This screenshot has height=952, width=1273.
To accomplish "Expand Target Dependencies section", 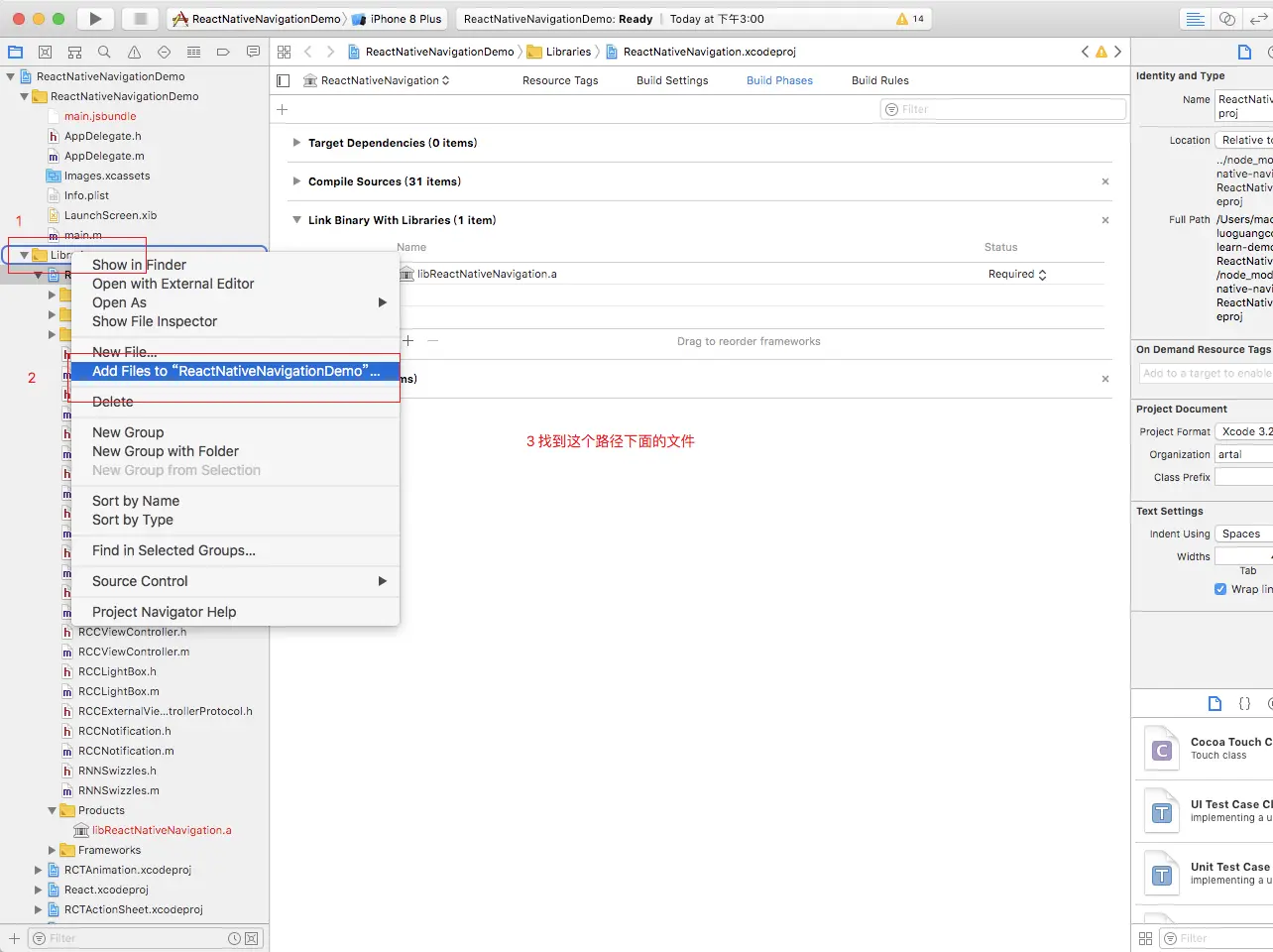I will pyautogui.click(x=296, y=143).
